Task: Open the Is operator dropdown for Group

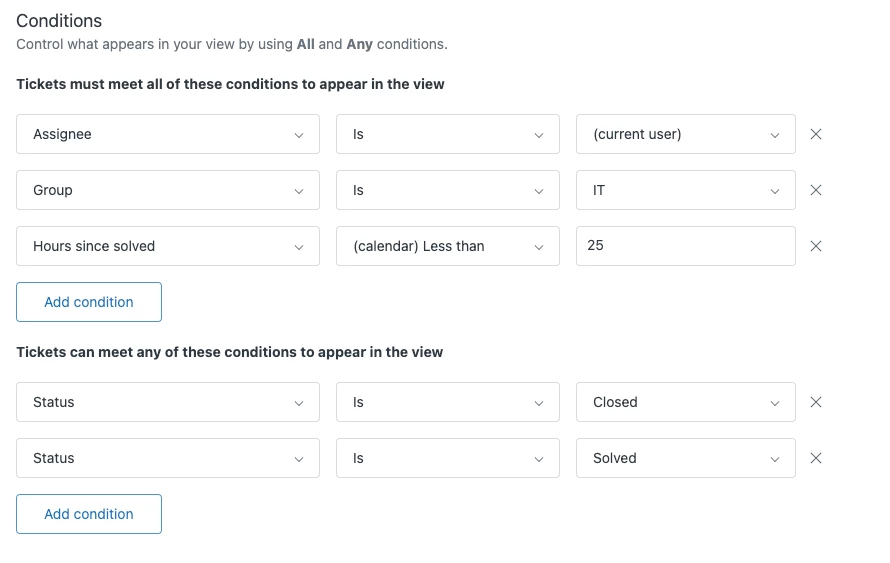Action: click(x=447, y=190)
